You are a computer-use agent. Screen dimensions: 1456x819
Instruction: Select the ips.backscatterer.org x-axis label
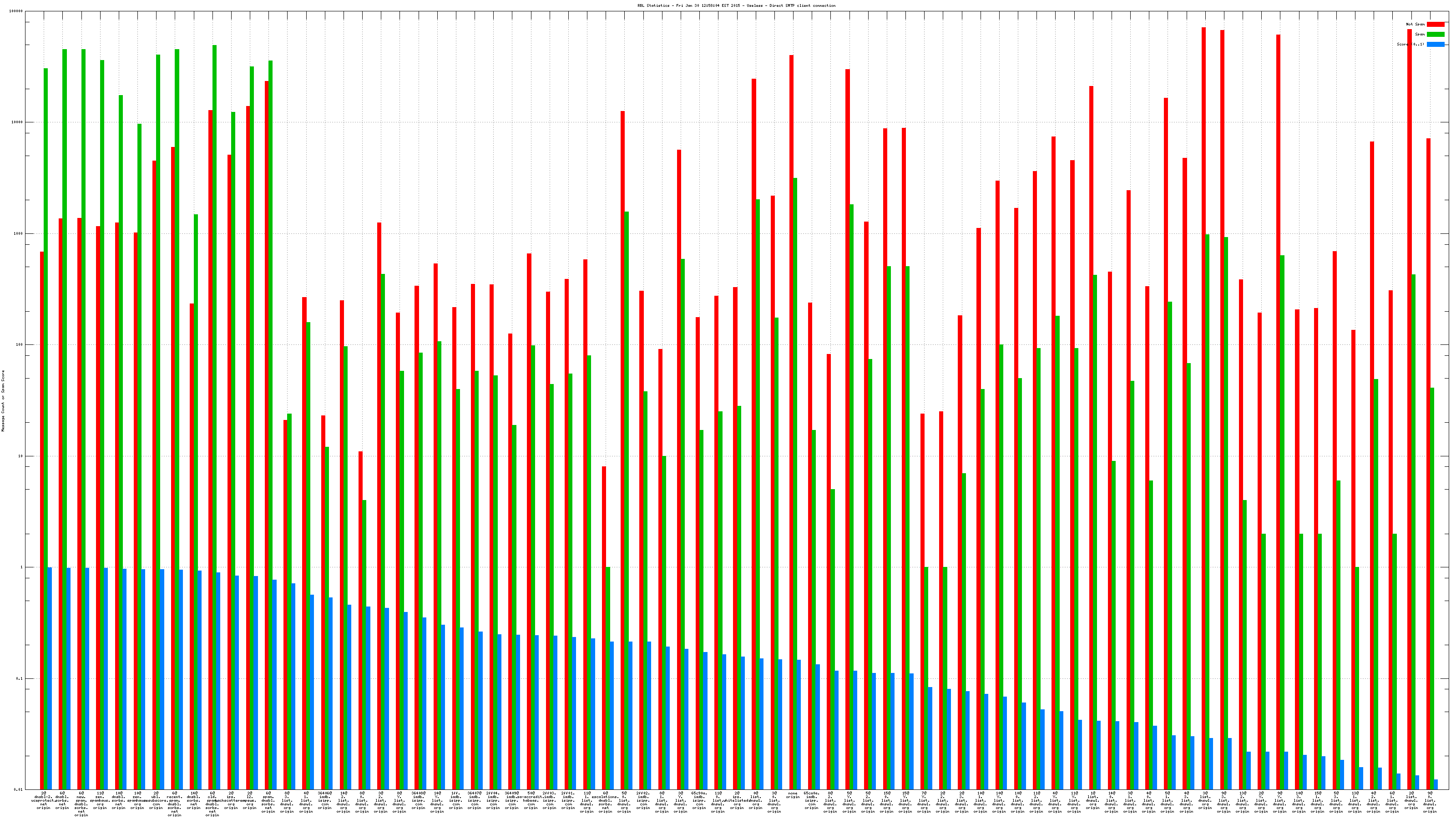tap(231, 800)
